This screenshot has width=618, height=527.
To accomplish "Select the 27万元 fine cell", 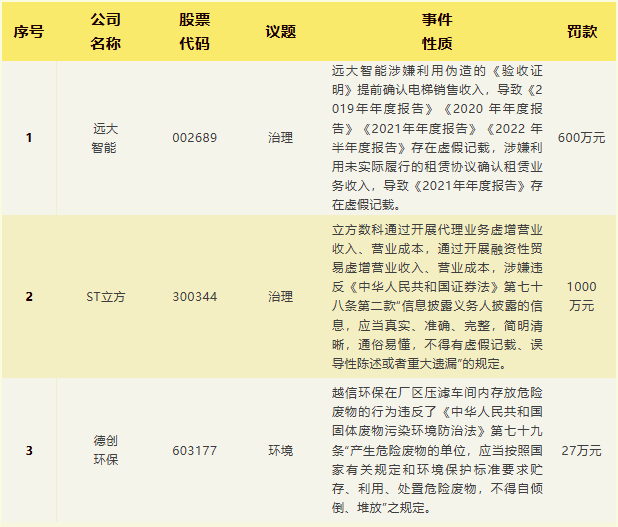I will (x=581, y=451).
